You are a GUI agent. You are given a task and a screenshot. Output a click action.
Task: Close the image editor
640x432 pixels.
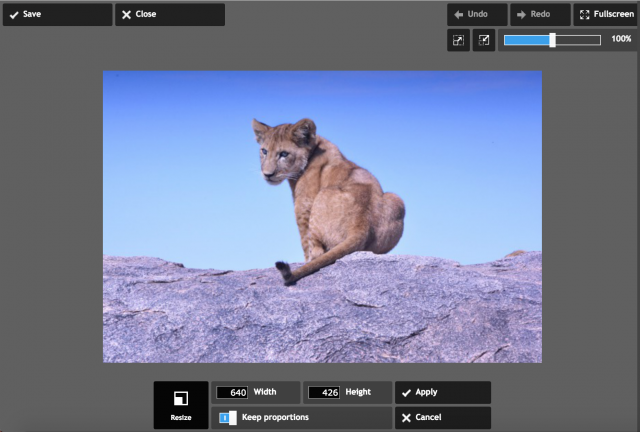coord(169,15)
